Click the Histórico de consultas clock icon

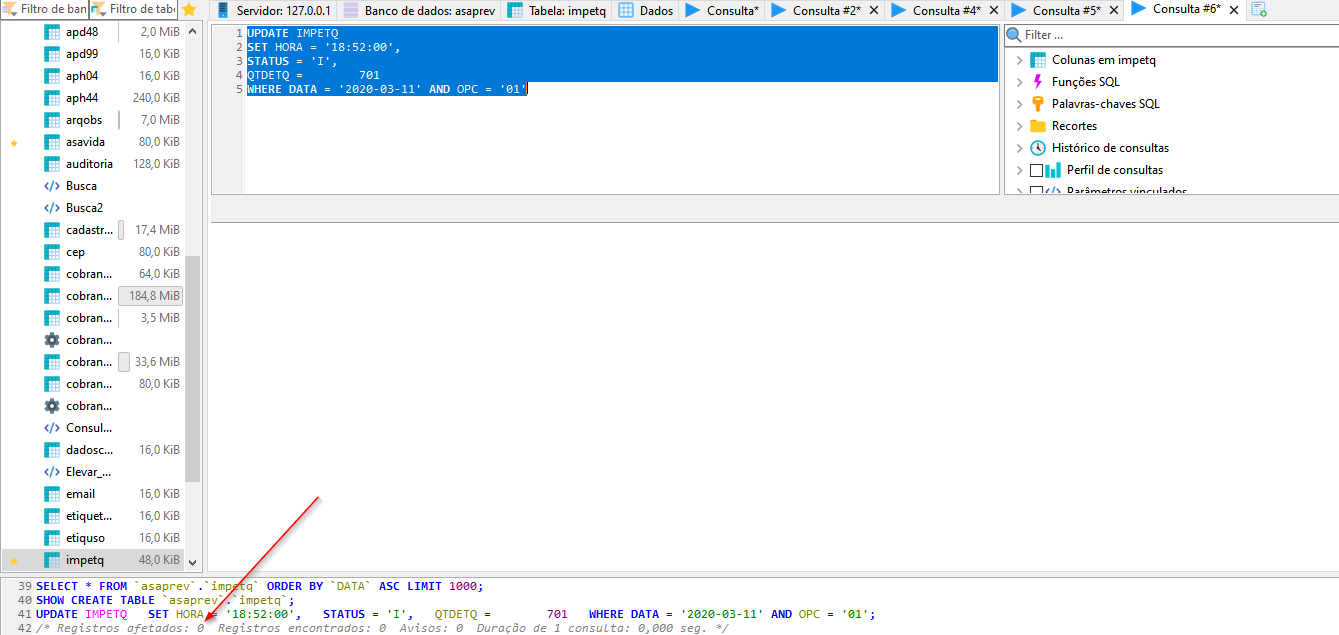[x=1037, y=148]
